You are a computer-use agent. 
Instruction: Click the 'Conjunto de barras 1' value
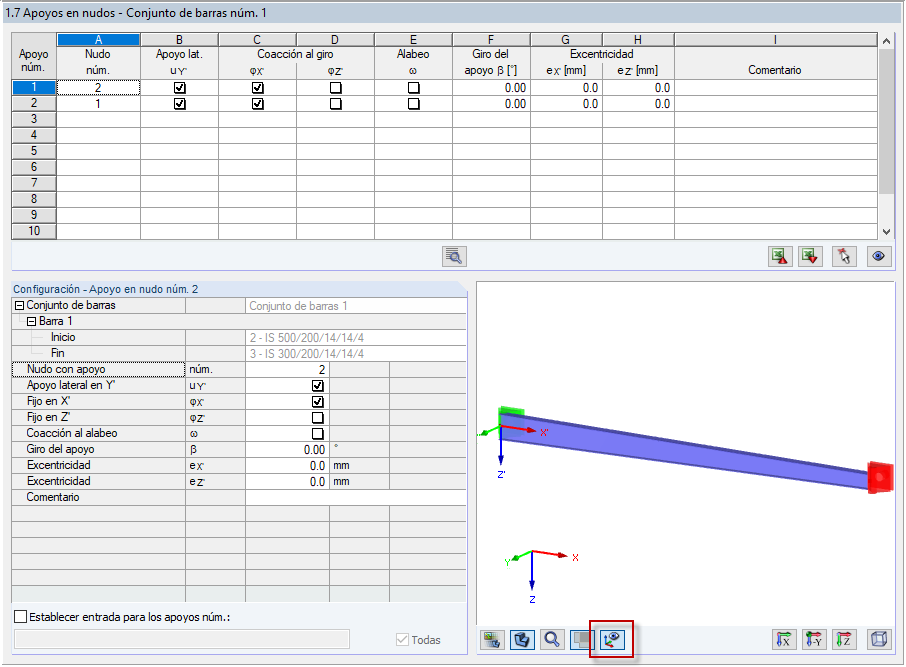(355, 306)
